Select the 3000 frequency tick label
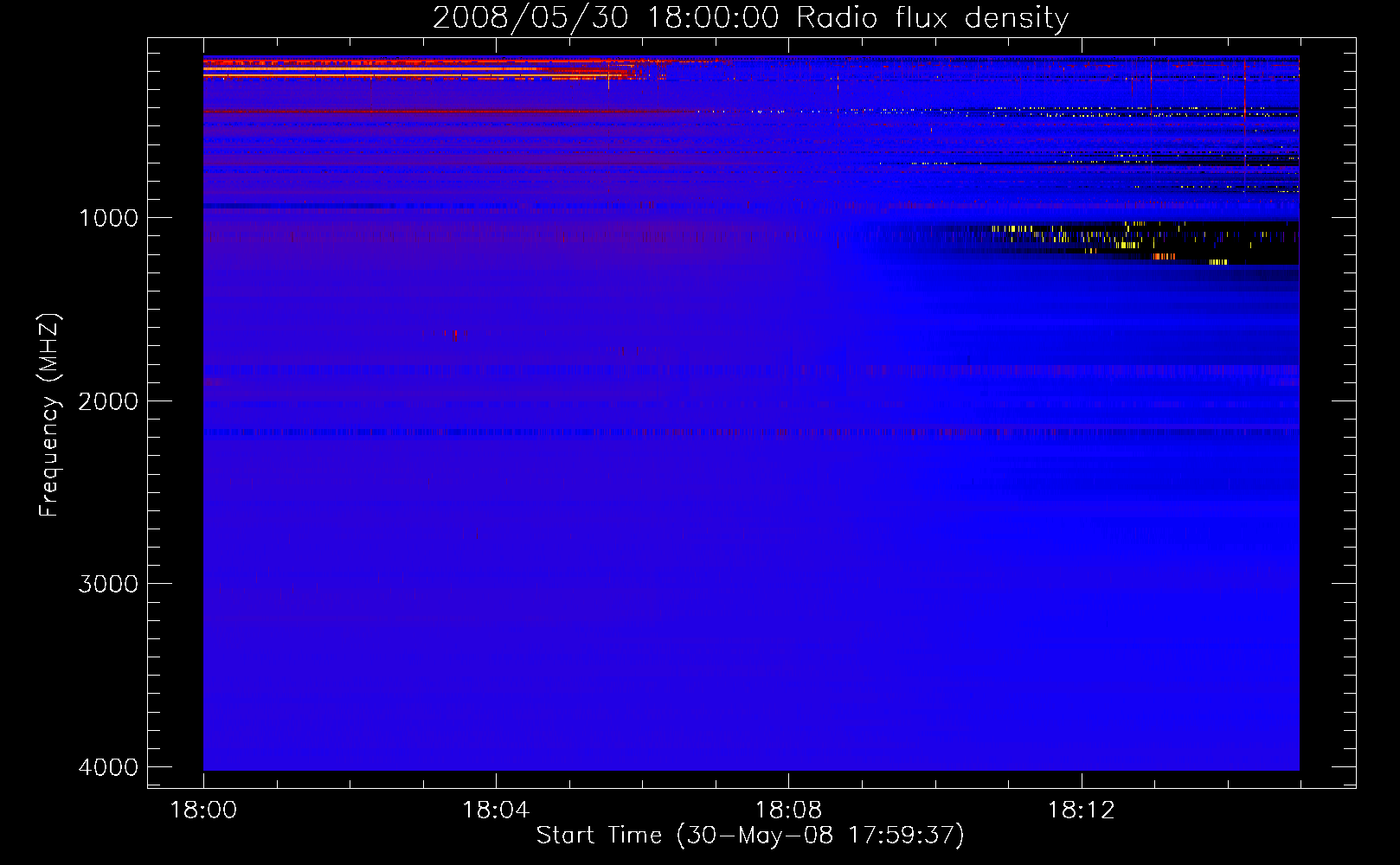The image size is (1400, 865). click(108, 584)
